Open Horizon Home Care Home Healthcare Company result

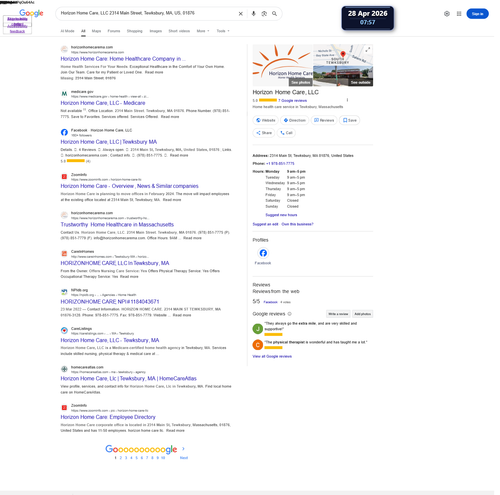(123, 59)
